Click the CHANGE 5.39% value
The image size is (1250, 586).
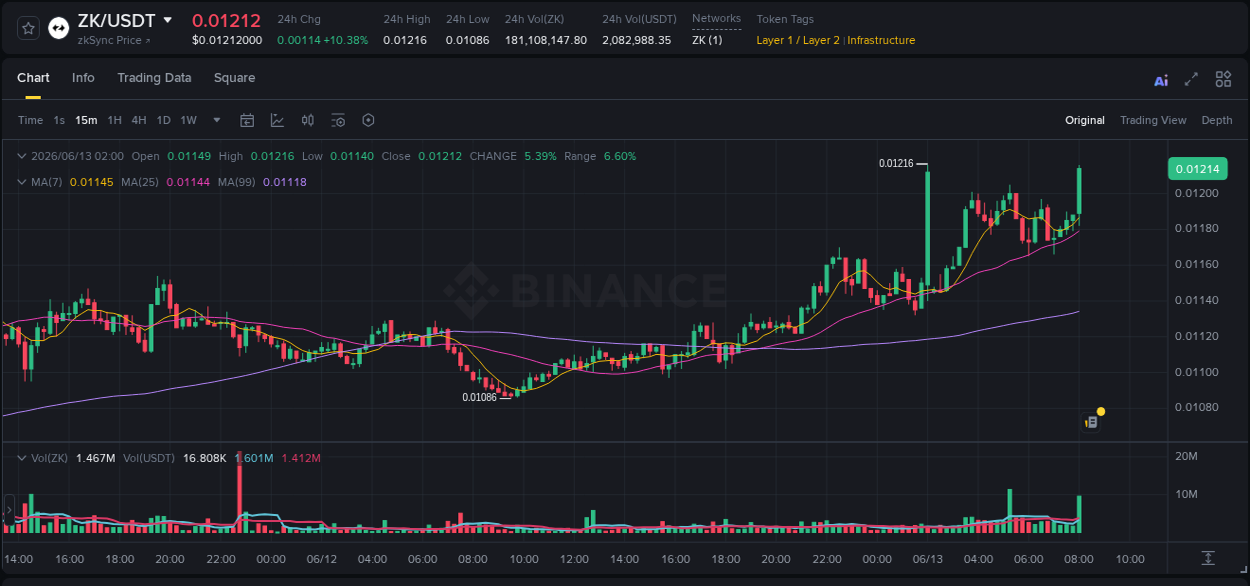pyautogui.click(x=540, y=156)
